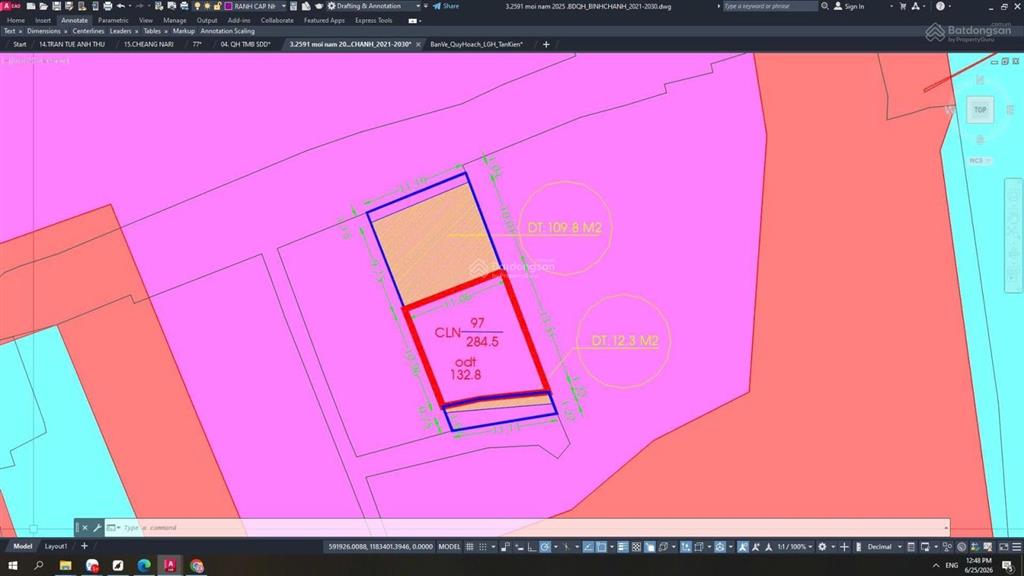Click the Help question mark icon

click(x=940, y=6)
